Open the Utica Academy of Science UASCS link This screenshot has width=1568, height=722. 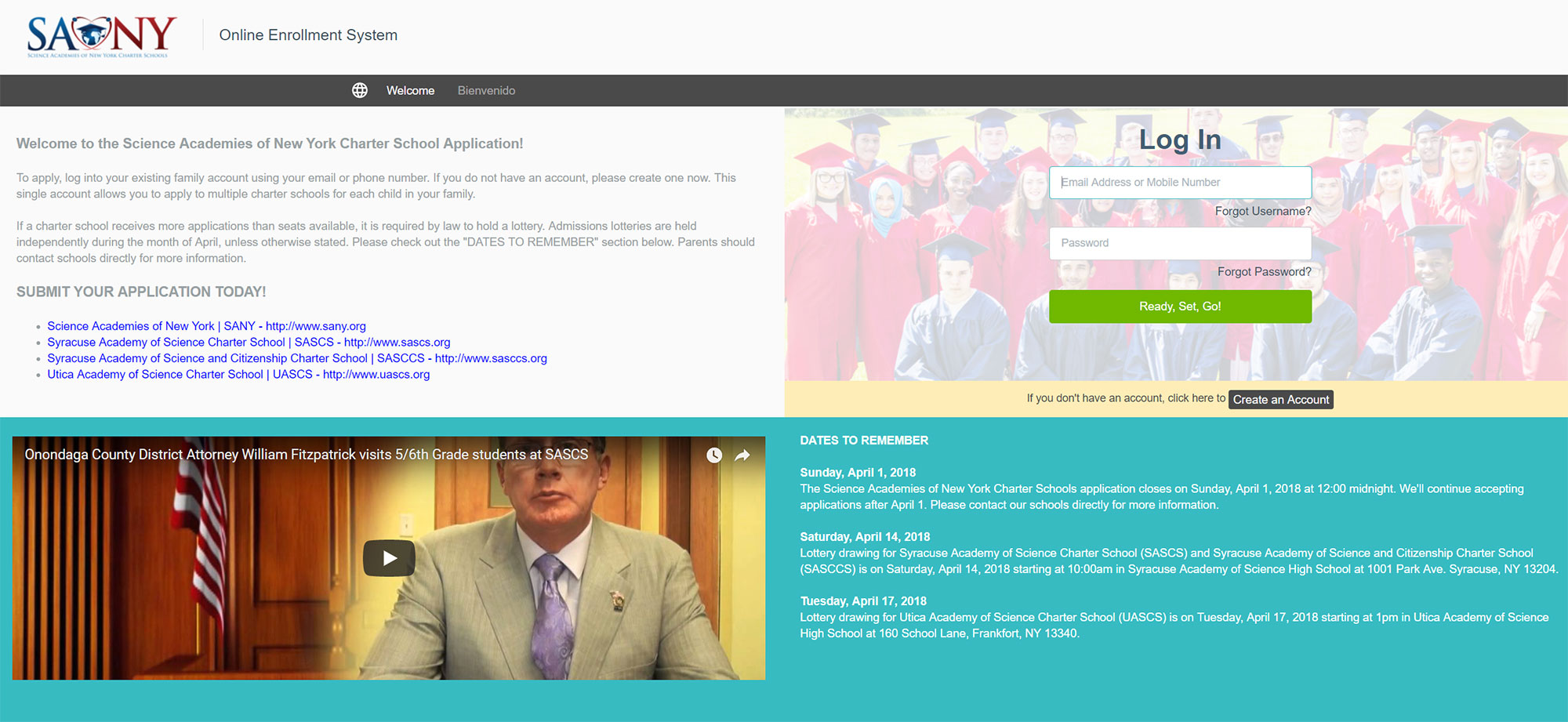click(238, 375)
